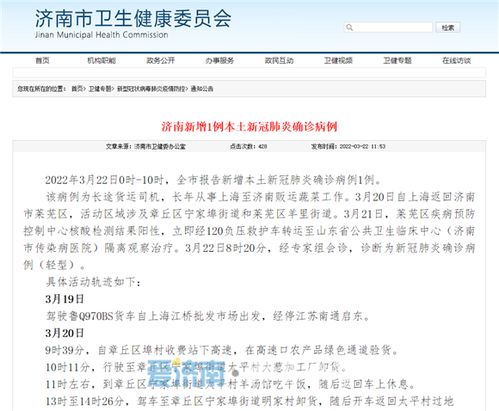The height and width of the screenshot is (411, 499).
Task: Click the magnifier icon in the search box
Action: tap(349, 27)
